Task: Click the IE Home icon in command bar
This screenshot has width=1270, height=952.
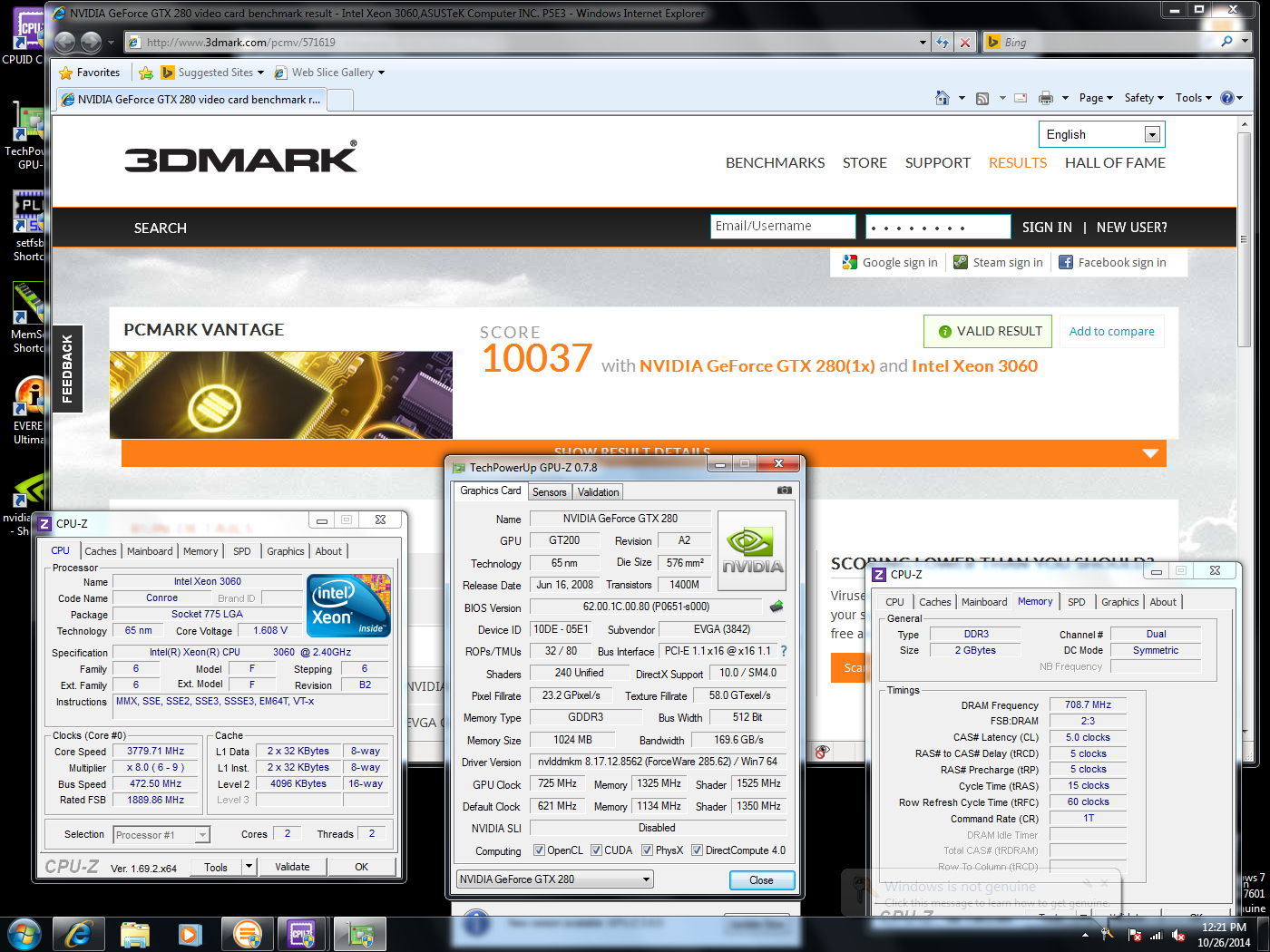Action: point(943,98)
